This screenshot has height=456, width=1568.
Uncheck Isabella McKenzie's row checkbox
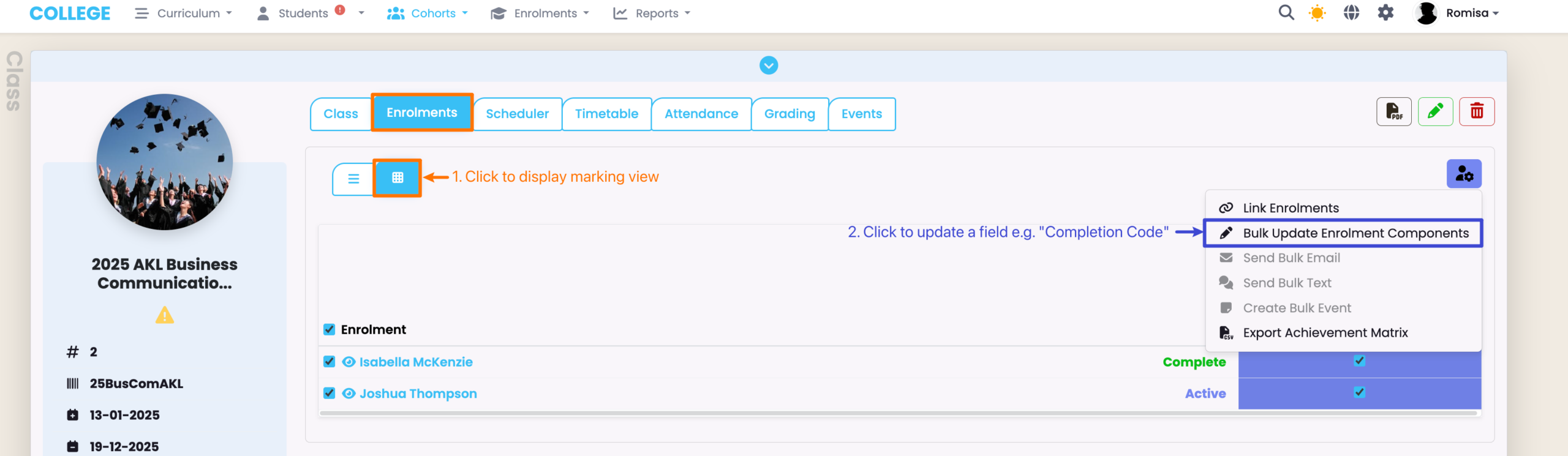pyautogui.click(x=330, y=362)
